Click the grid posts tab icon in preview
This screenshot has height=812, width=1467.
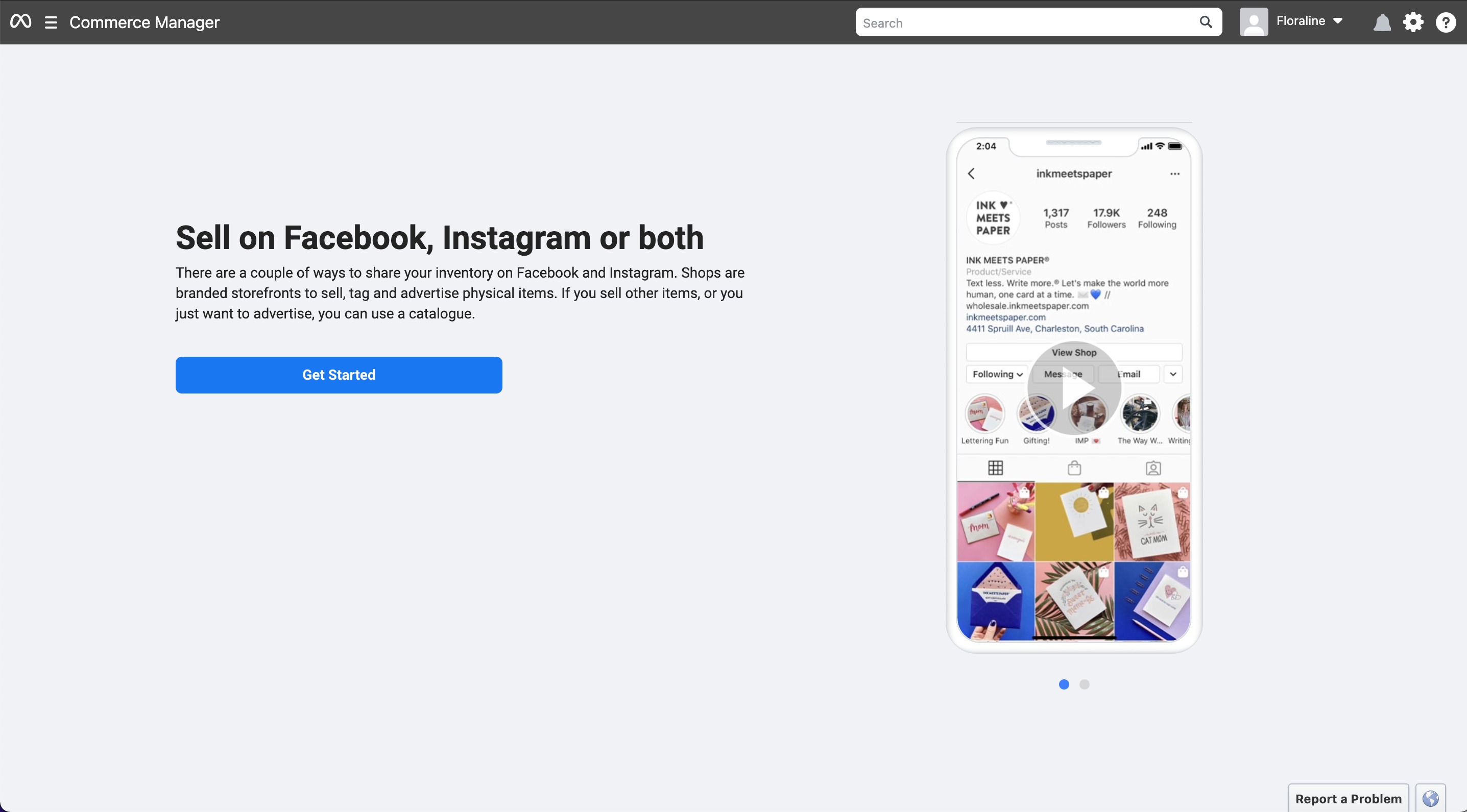[996, 467]
